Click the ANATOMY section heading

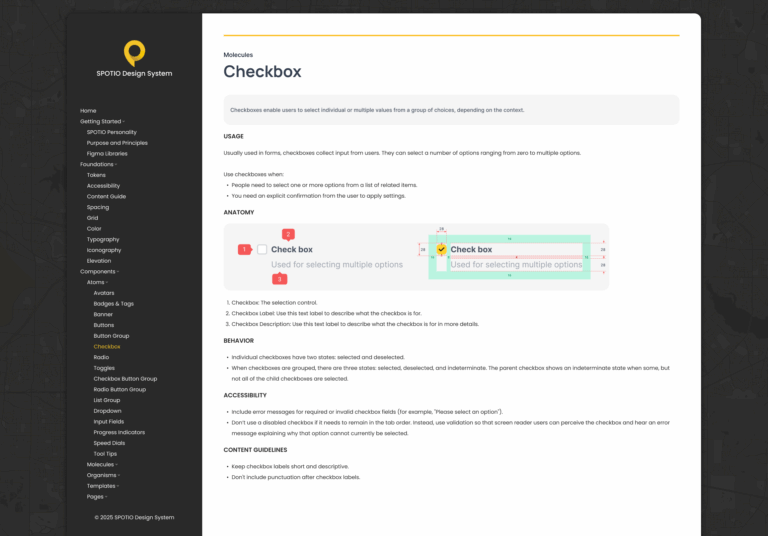[x=239, y=213]
